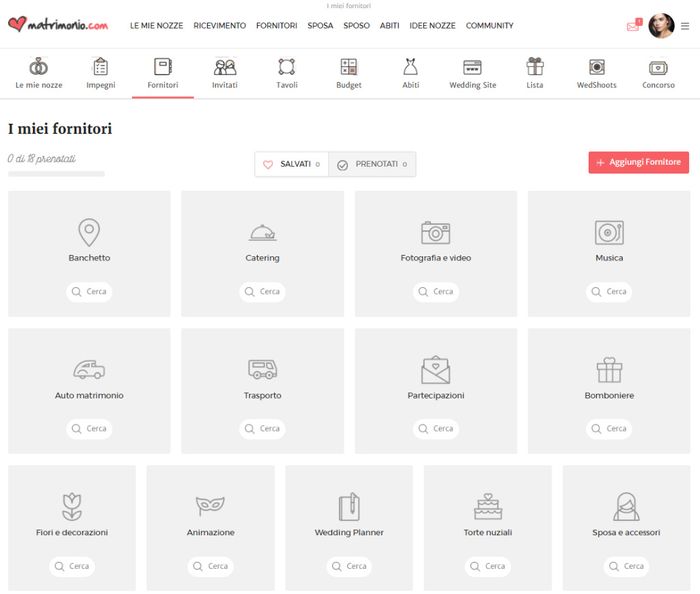Search vendors under the Catering card
Viewport: 700px width, 594px height.
pos(263,292)
